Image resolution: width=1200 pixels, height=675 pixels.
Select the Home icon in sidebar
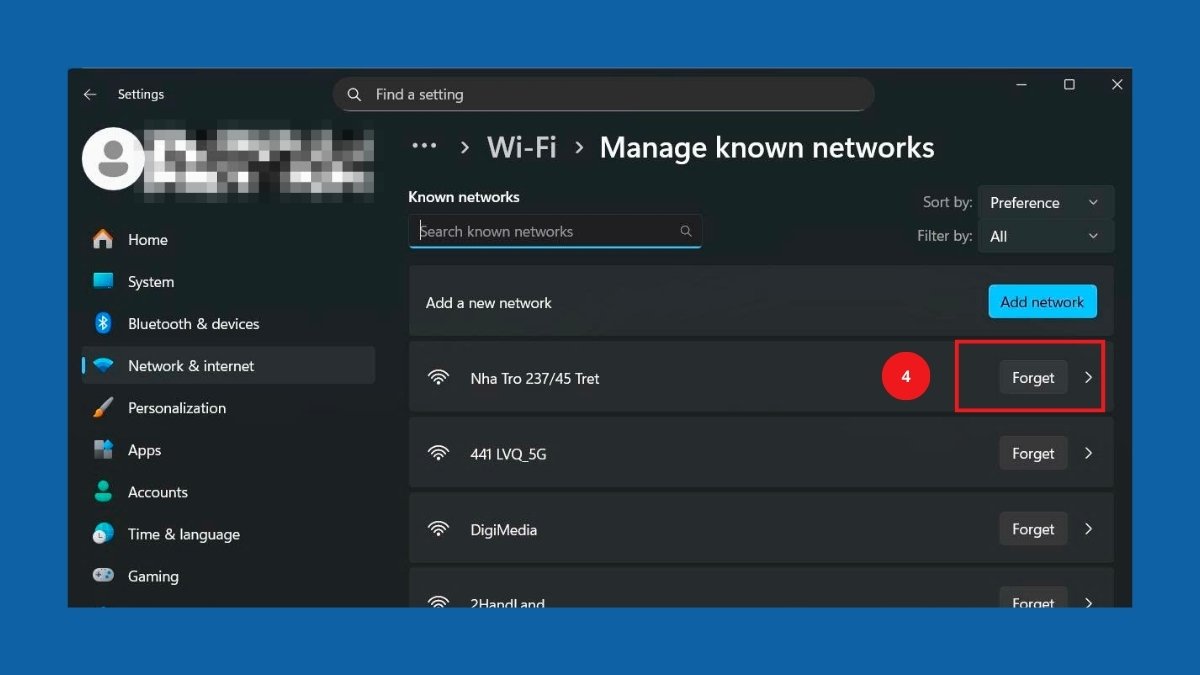click(104, 239)
